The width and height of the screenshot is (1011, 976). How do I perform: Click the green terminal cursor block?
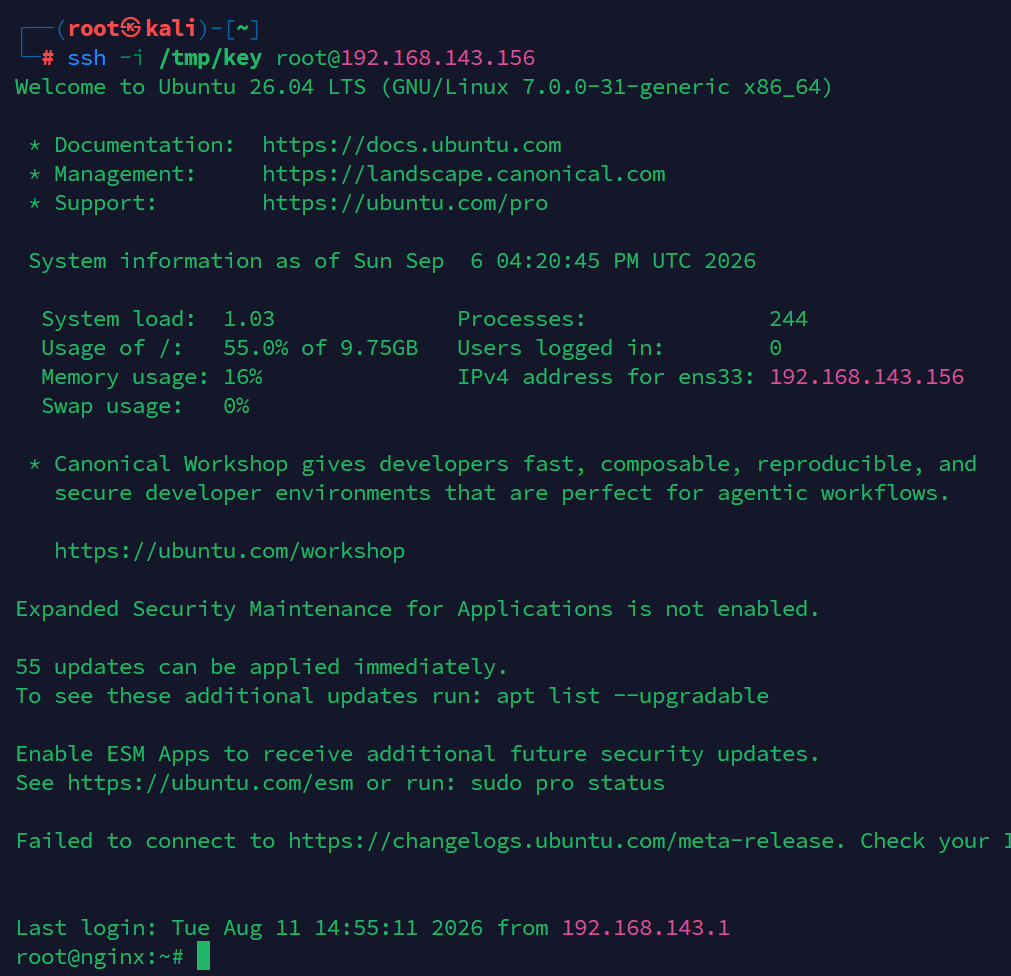[x=203, y=956]
